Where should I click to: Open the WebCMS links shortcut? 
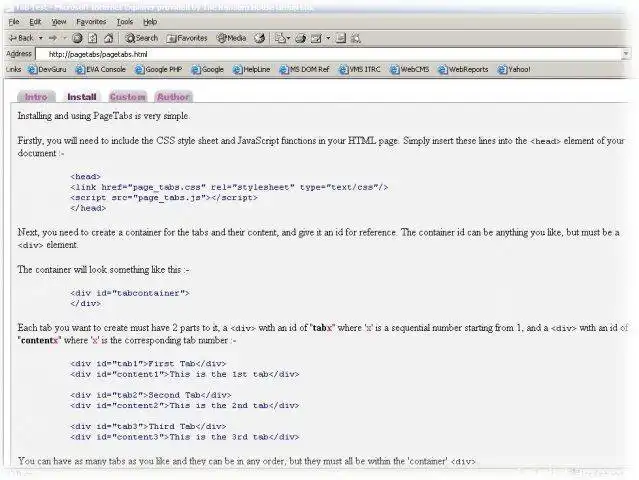click(410, 70)
